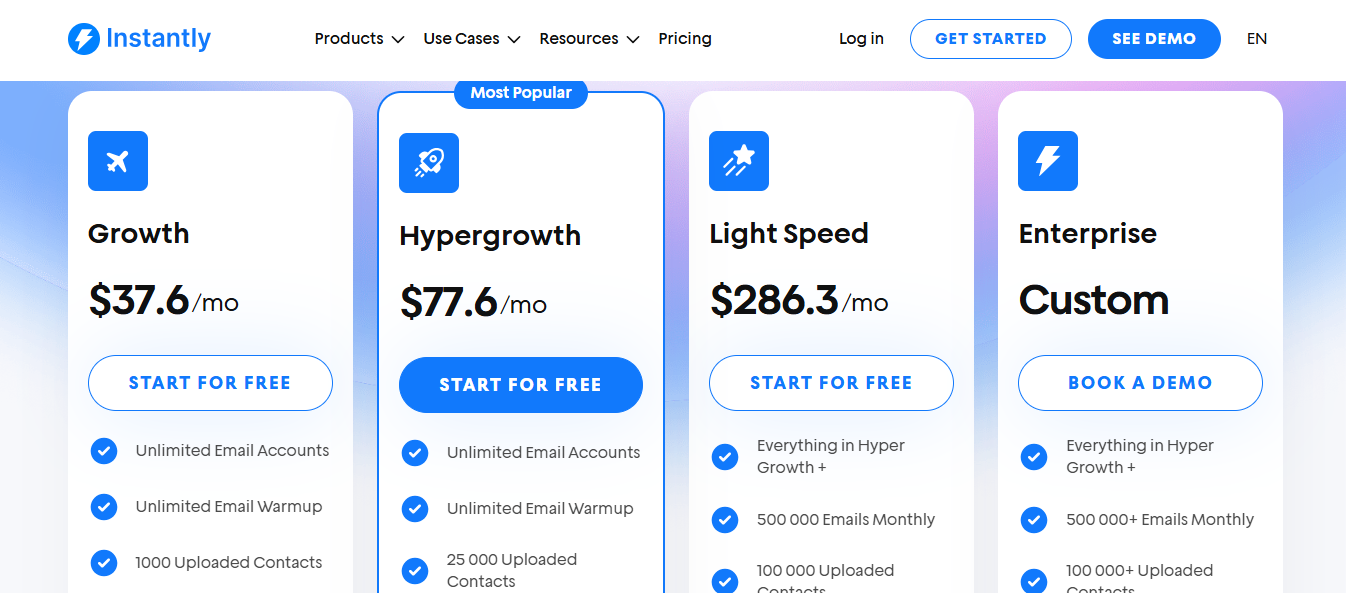The height and width of the screenshot is (593, 1346).
Task: Click the Hypergrowth rocket icon
Action: click(429, 163)
